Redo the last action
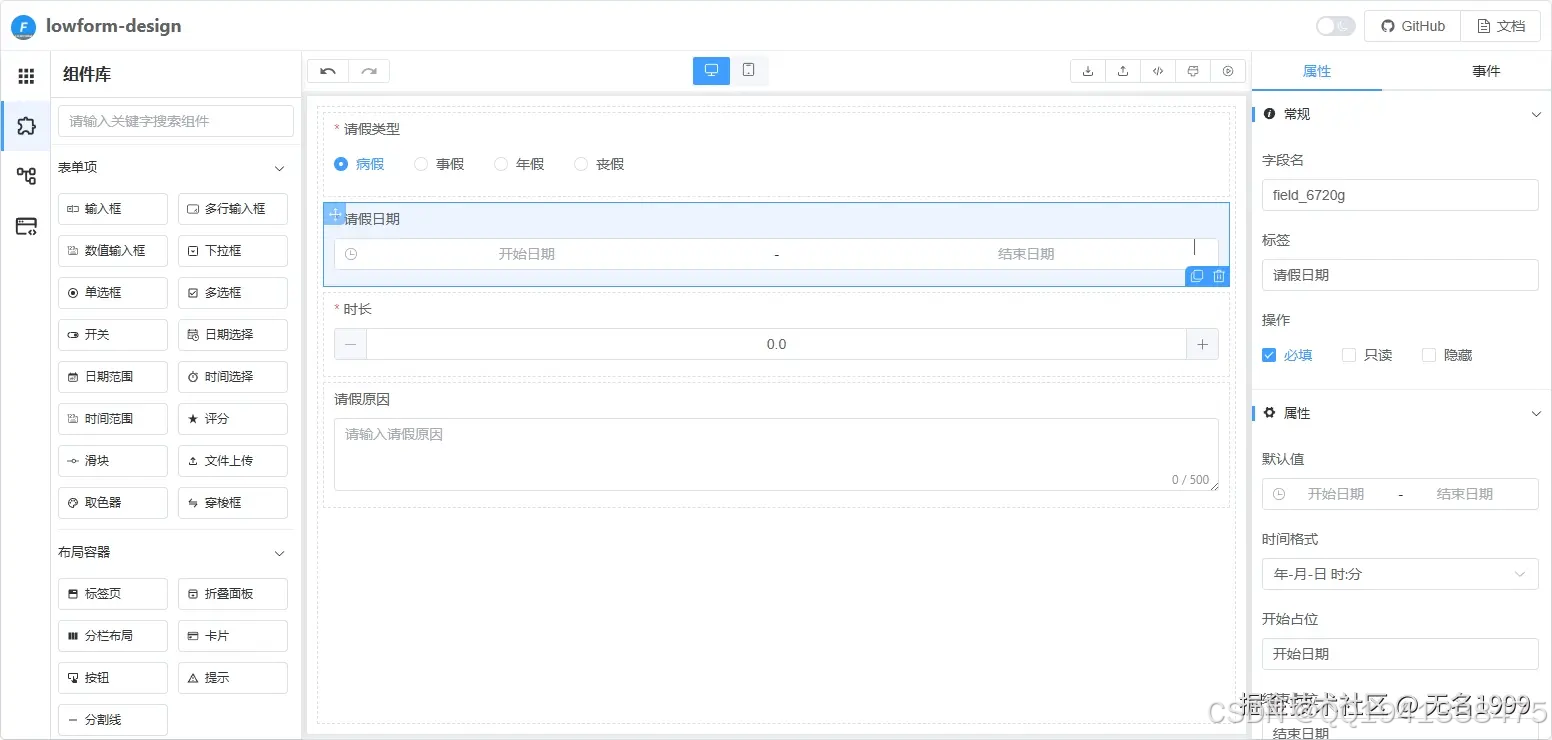 click(x=369, y=71)
